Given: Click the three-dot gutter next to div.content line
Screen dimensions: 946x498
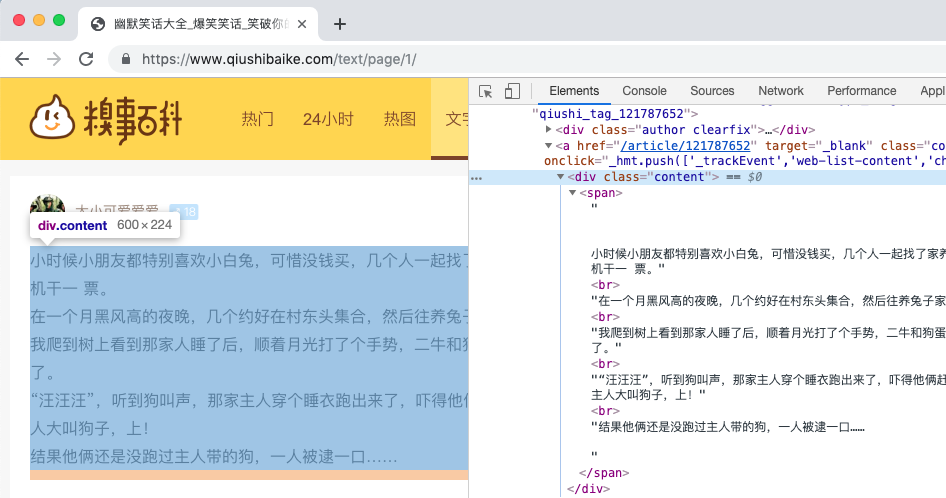Looking at the screenshot, I should (x=477, y=178).
